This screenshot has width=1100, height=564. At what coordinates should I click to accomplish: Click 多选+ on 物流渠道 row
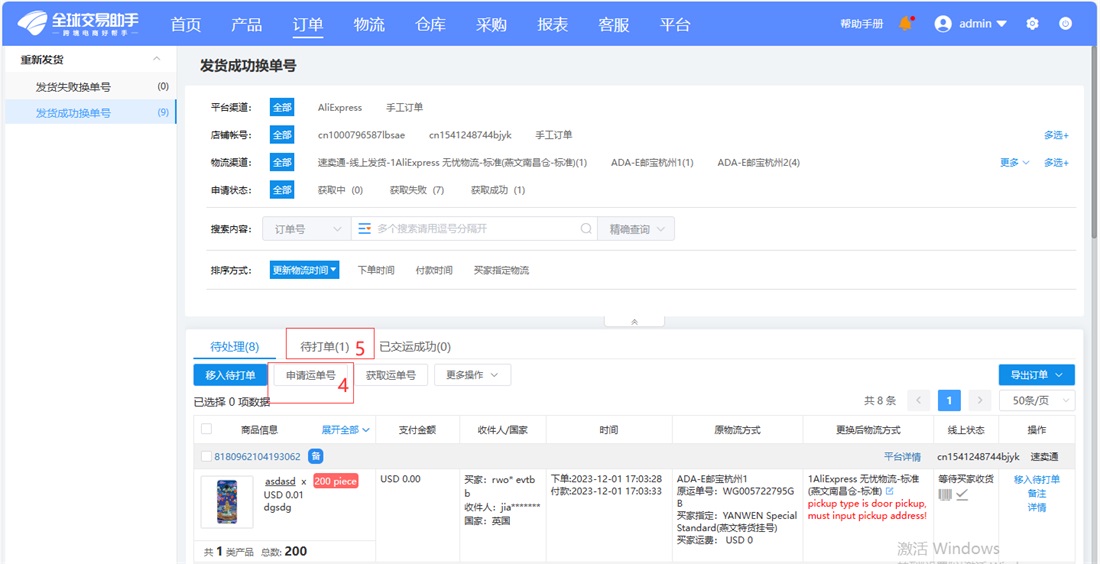(1056, 162)
